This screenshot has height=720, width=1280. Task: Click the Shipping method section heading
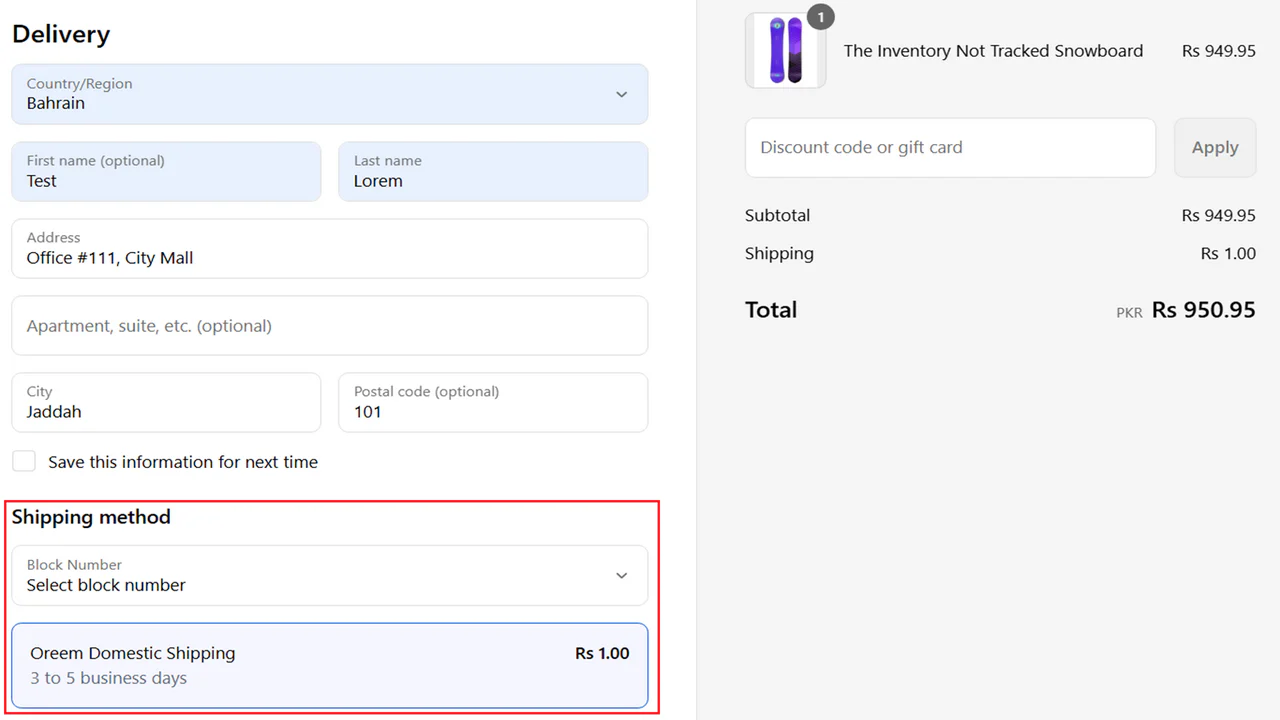(91, 517)
